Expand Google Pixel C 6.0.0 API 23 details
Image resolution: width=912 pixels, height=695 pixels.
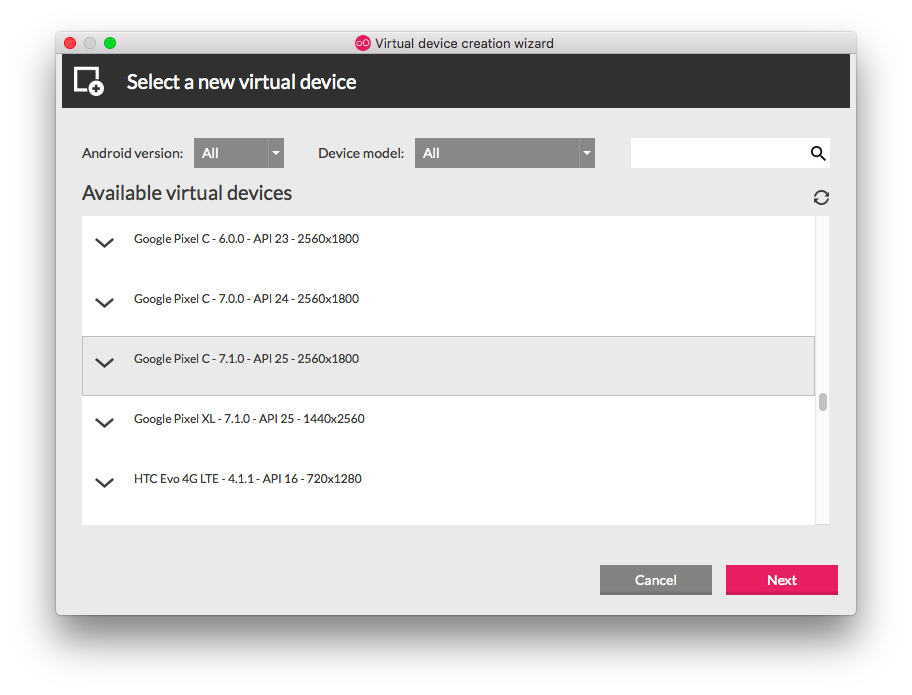[104, 243]
